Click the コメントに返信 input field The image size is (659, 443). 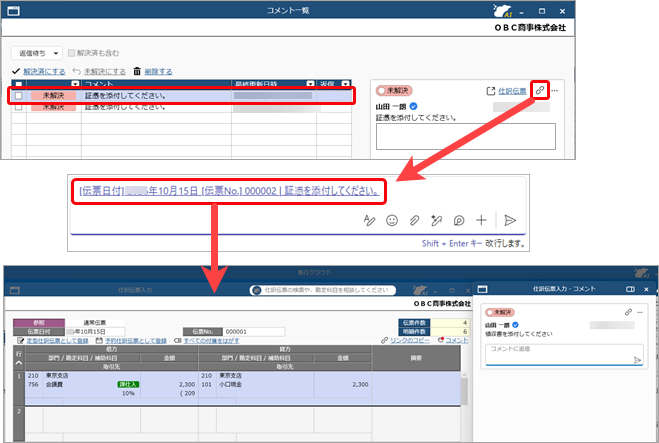click(x=564, y=354)
